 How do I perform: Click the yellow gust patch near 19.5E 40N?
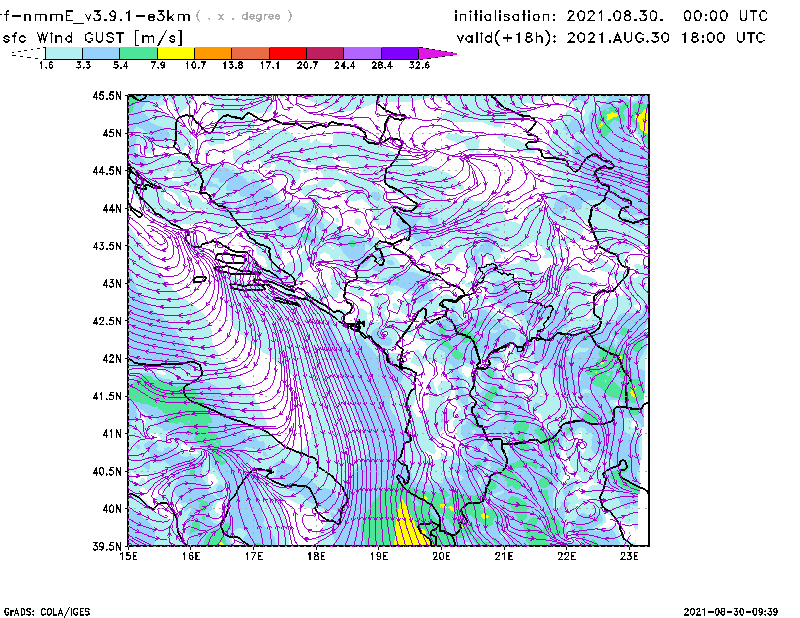(x=408, y=526)
